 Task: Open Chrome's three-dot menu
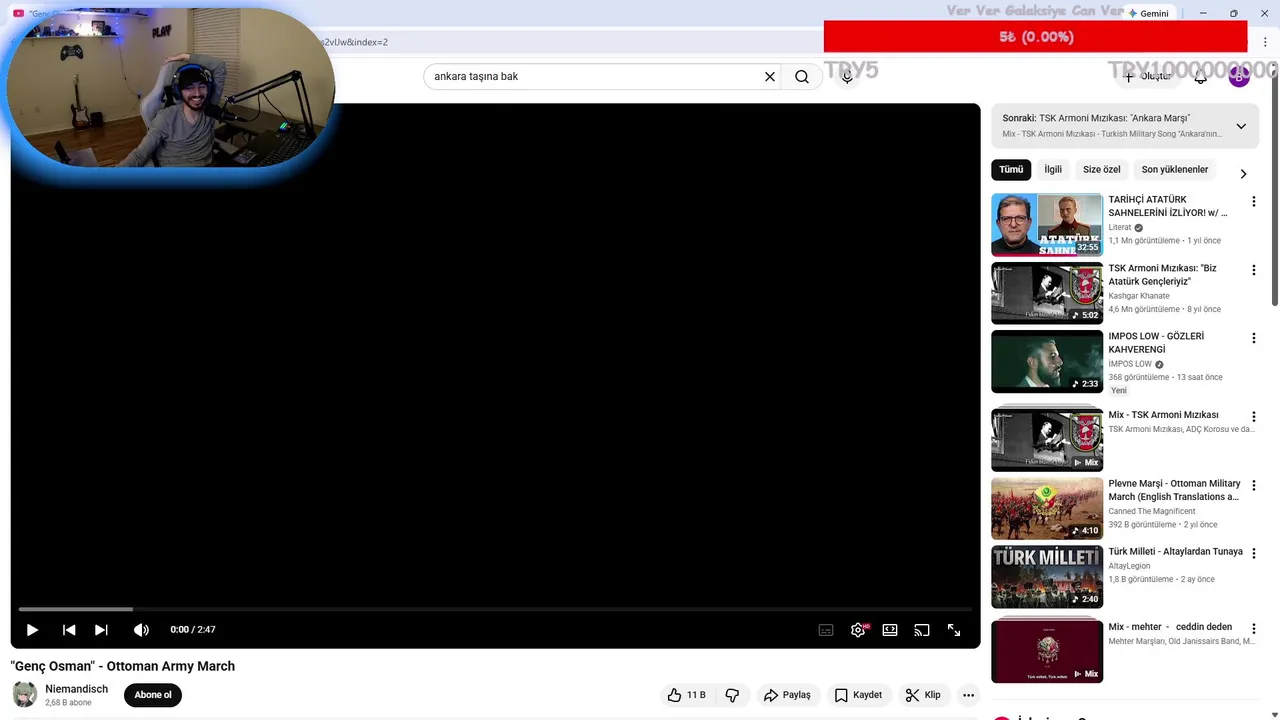click(x=1265, y=42)
